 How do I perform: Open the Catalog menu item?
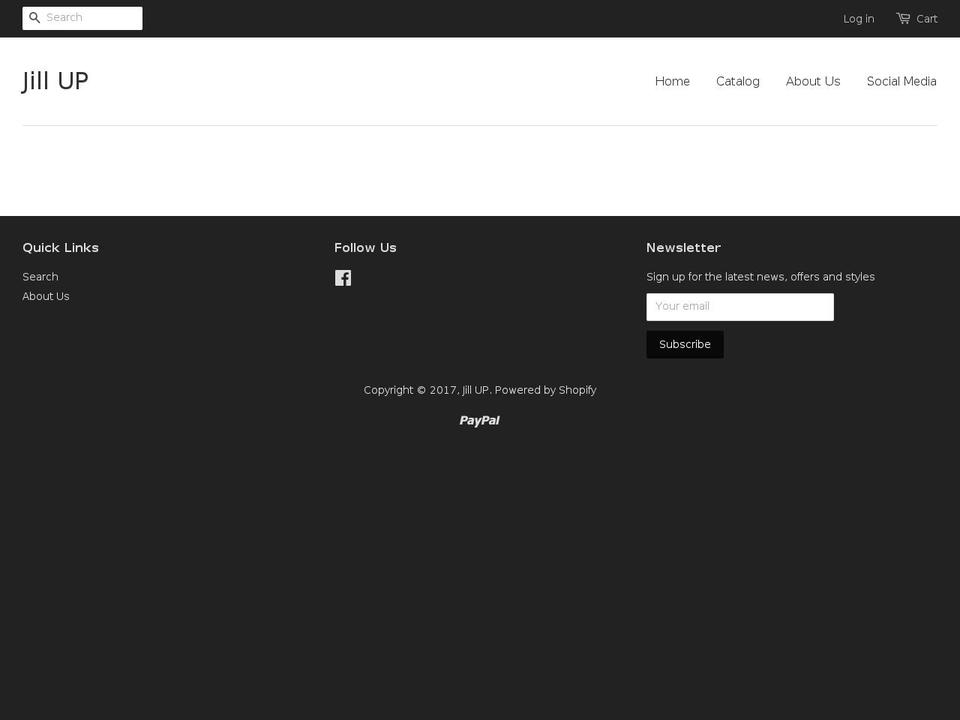pyautogui.click(x=738, y=81)
